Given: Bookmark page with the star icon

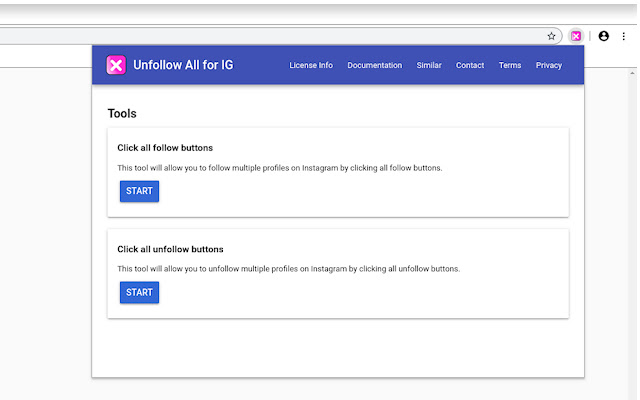Looking at the screenshot, I should point(551,36).
